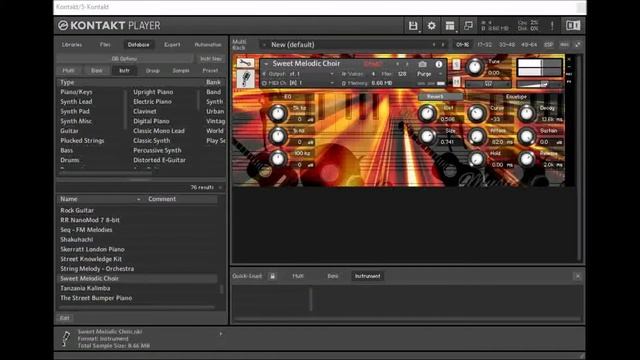Click the exclamation panic button
Viewport: 640px width, 360px height.
(x=552, y=26)
